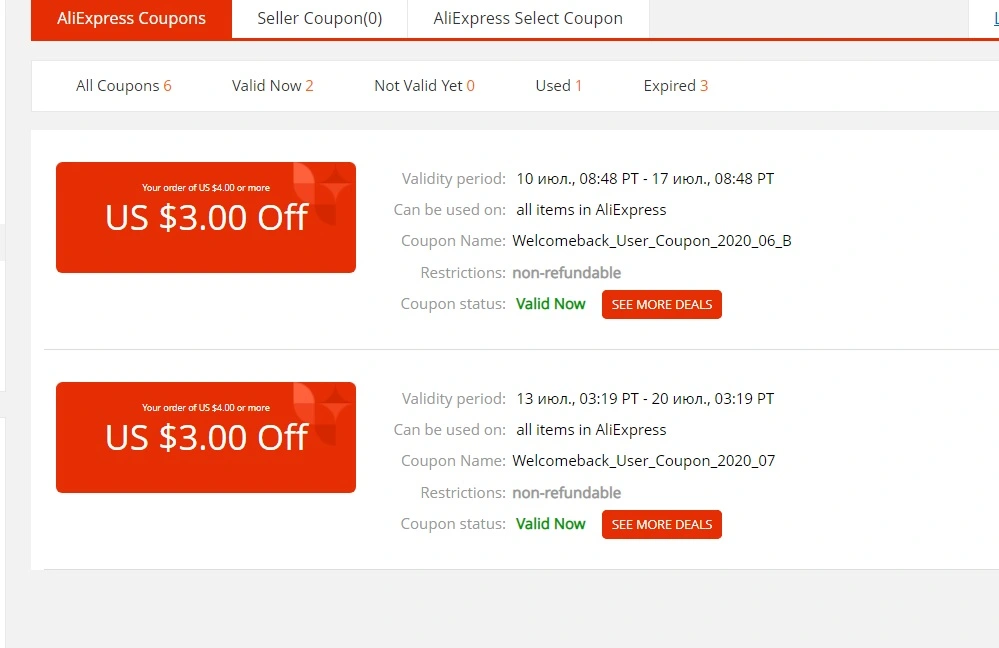Click the partially visible link at top right
999x648 pixels.
click(996, 19)
